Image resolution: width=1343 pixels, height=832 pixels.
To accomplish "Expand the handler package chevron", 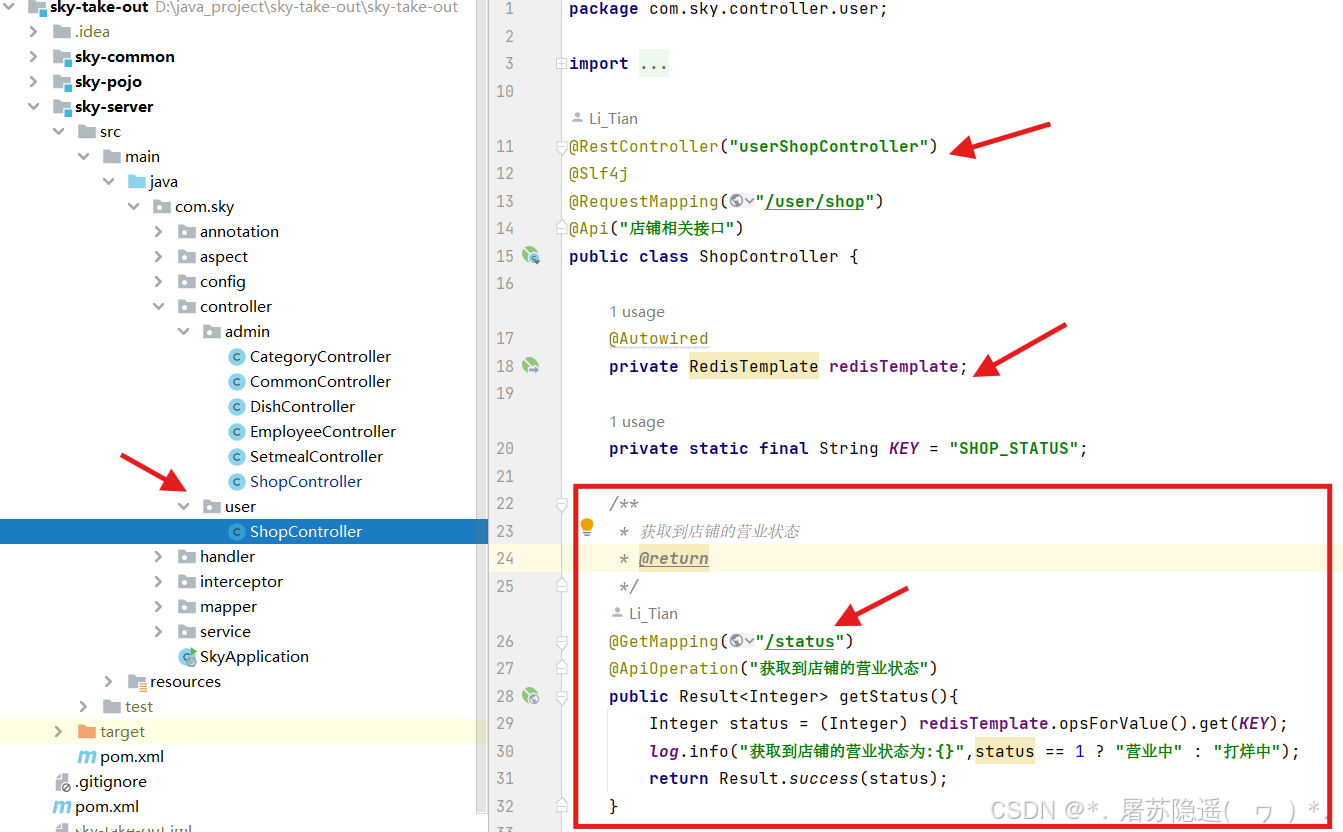I will tap(159, 557).
